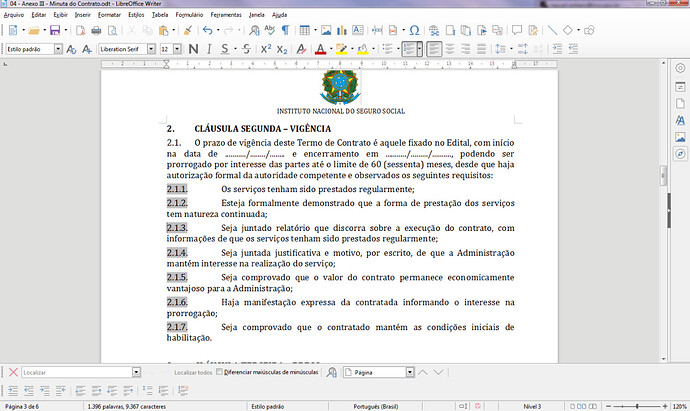The height and width of the screenshot is (411, 690).
Task: Justify text alignment button
Action: pyautogui.click(x=482, y=49)
